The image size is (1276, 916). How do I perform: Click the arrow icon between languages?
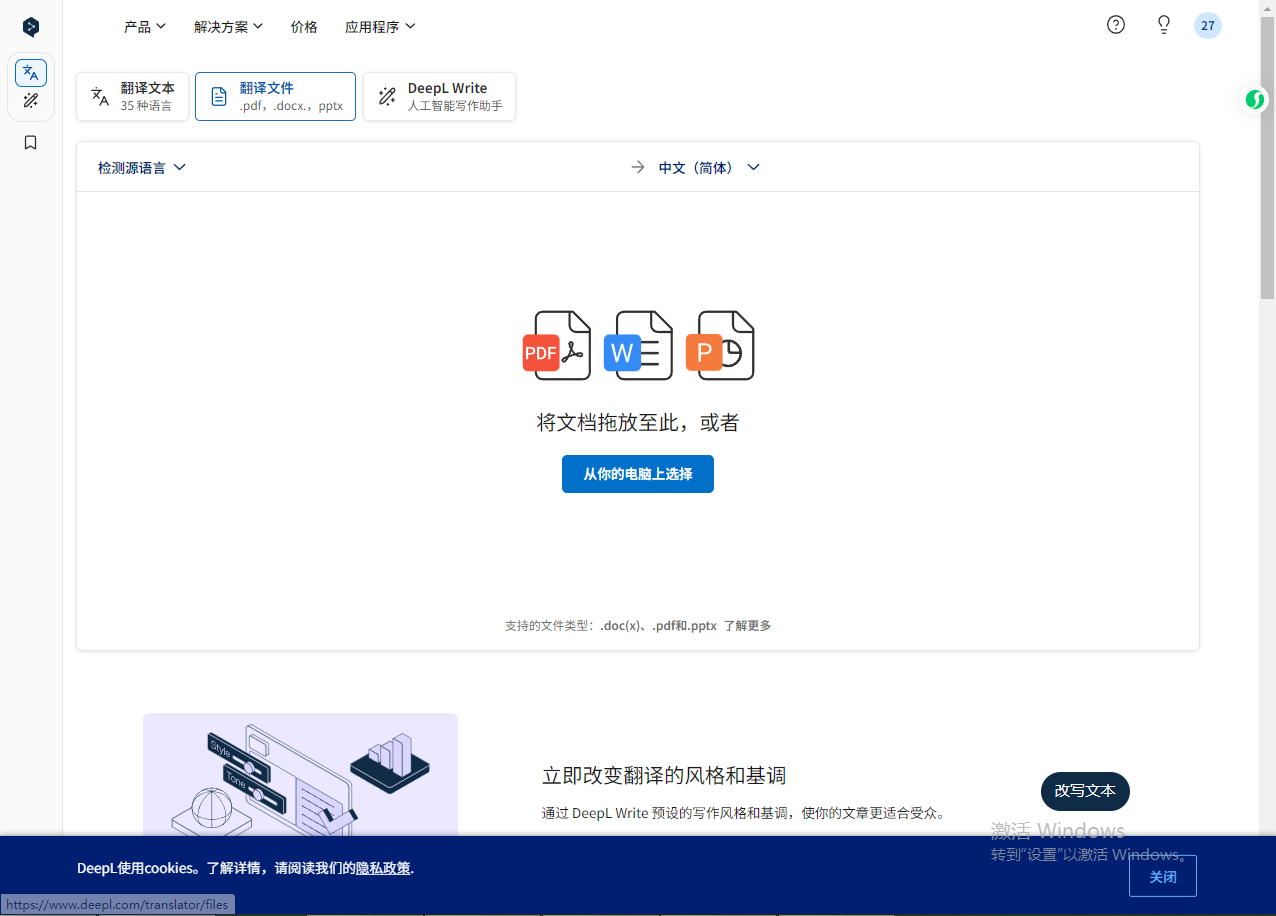pyautogui.click(x=638, y=167)
